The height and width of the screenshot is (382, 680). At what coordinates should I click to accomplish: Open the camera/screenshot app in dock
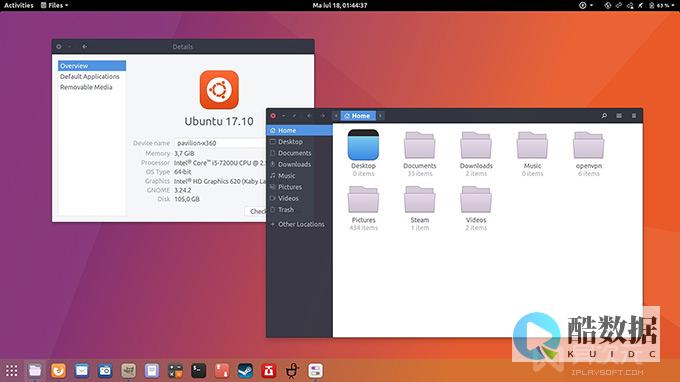click(x=105, y=371)
